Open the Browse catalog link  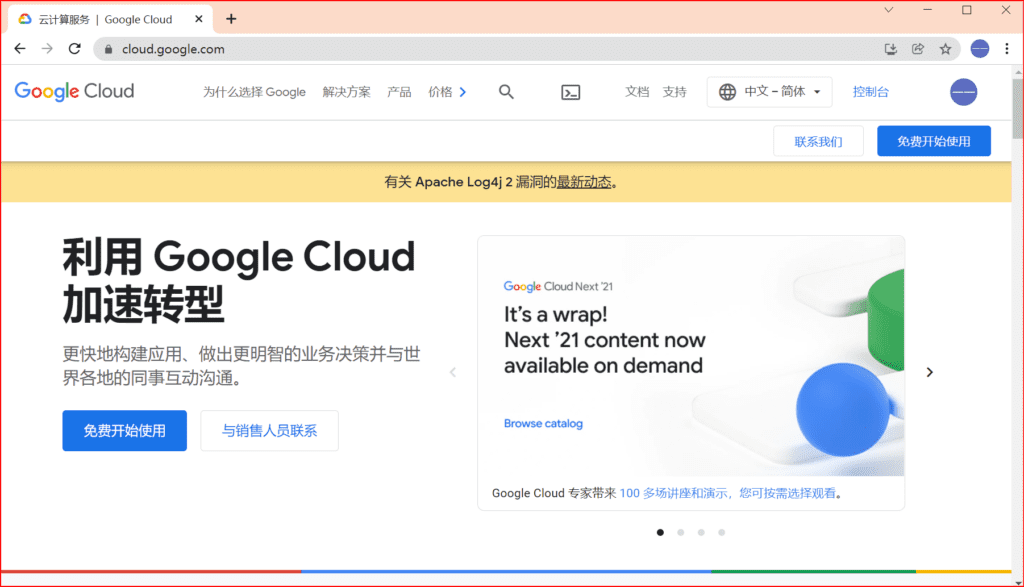(543, 423)
